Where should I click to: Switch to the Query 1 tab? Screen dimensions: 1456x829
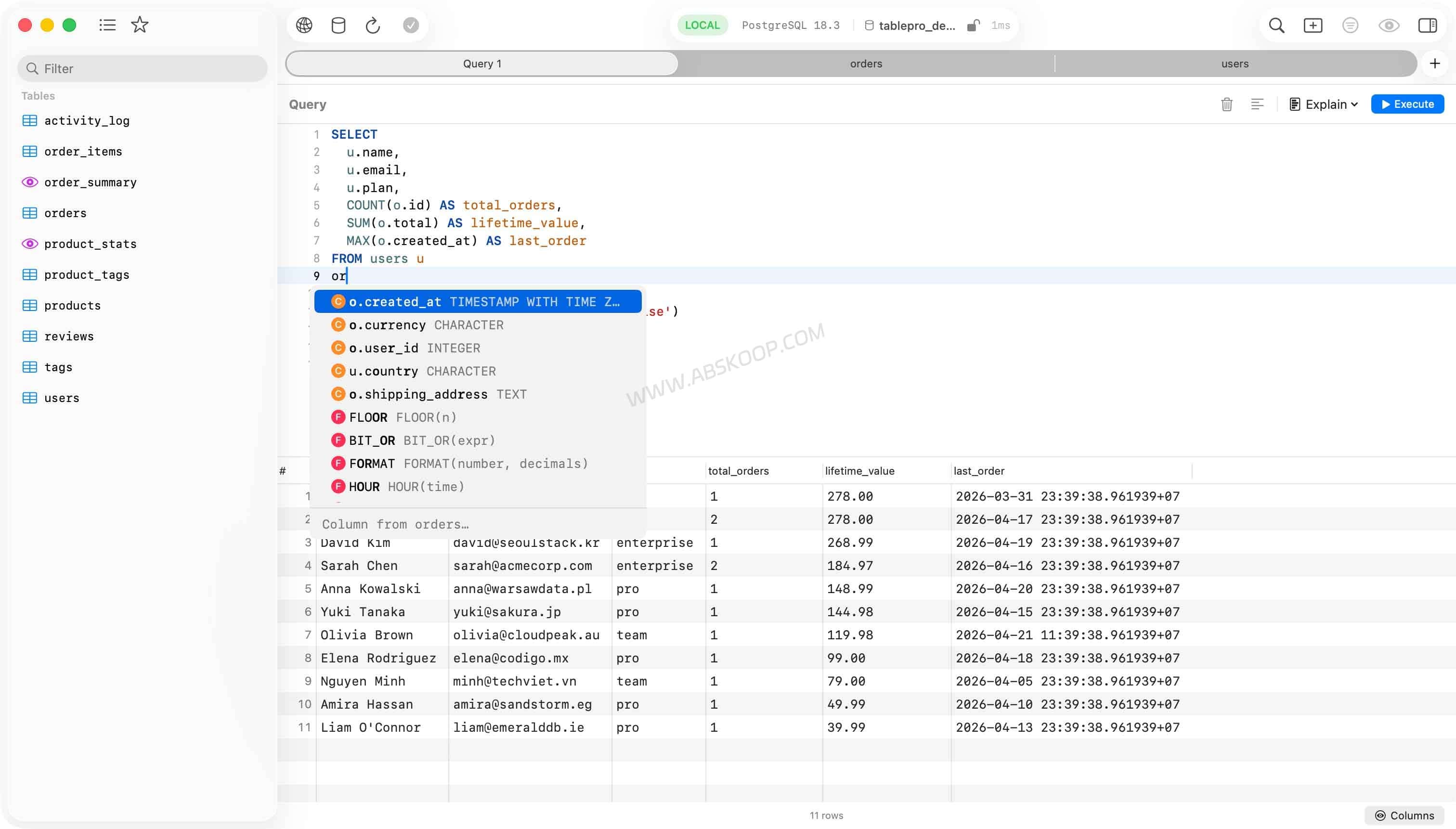(x=482, y=63)
